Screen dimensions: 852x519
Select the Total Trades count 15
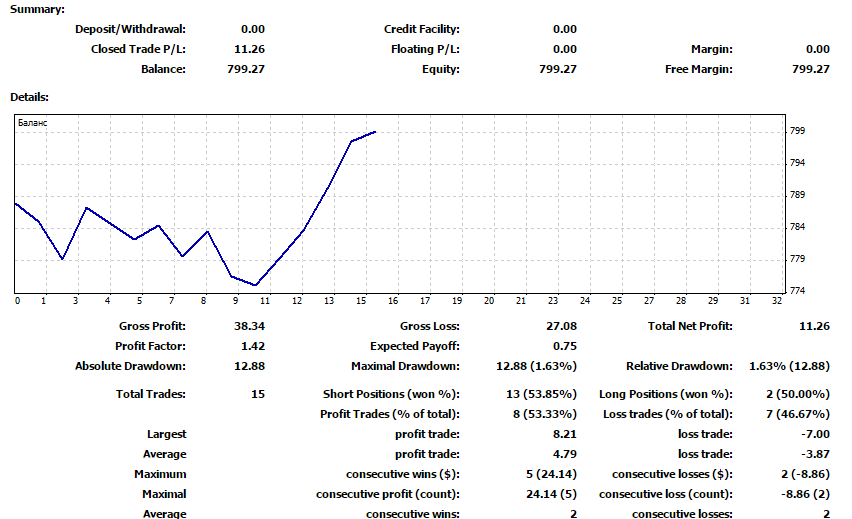click(x=257, y=394)
